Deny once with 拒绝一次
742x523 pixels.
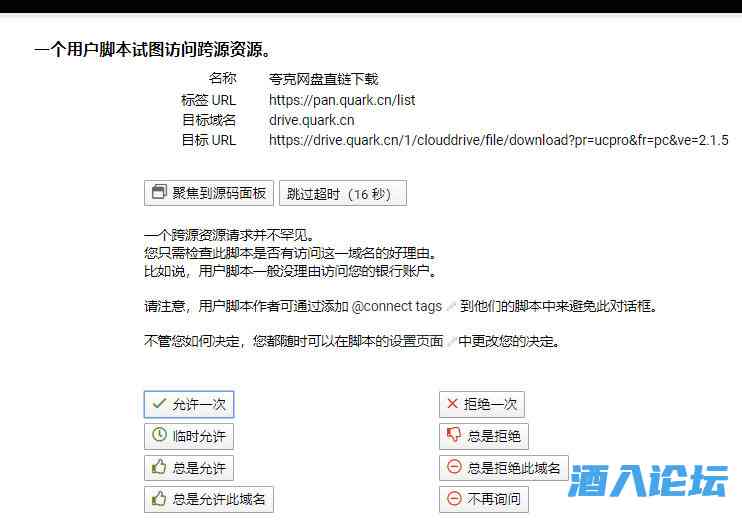[482, 404]
